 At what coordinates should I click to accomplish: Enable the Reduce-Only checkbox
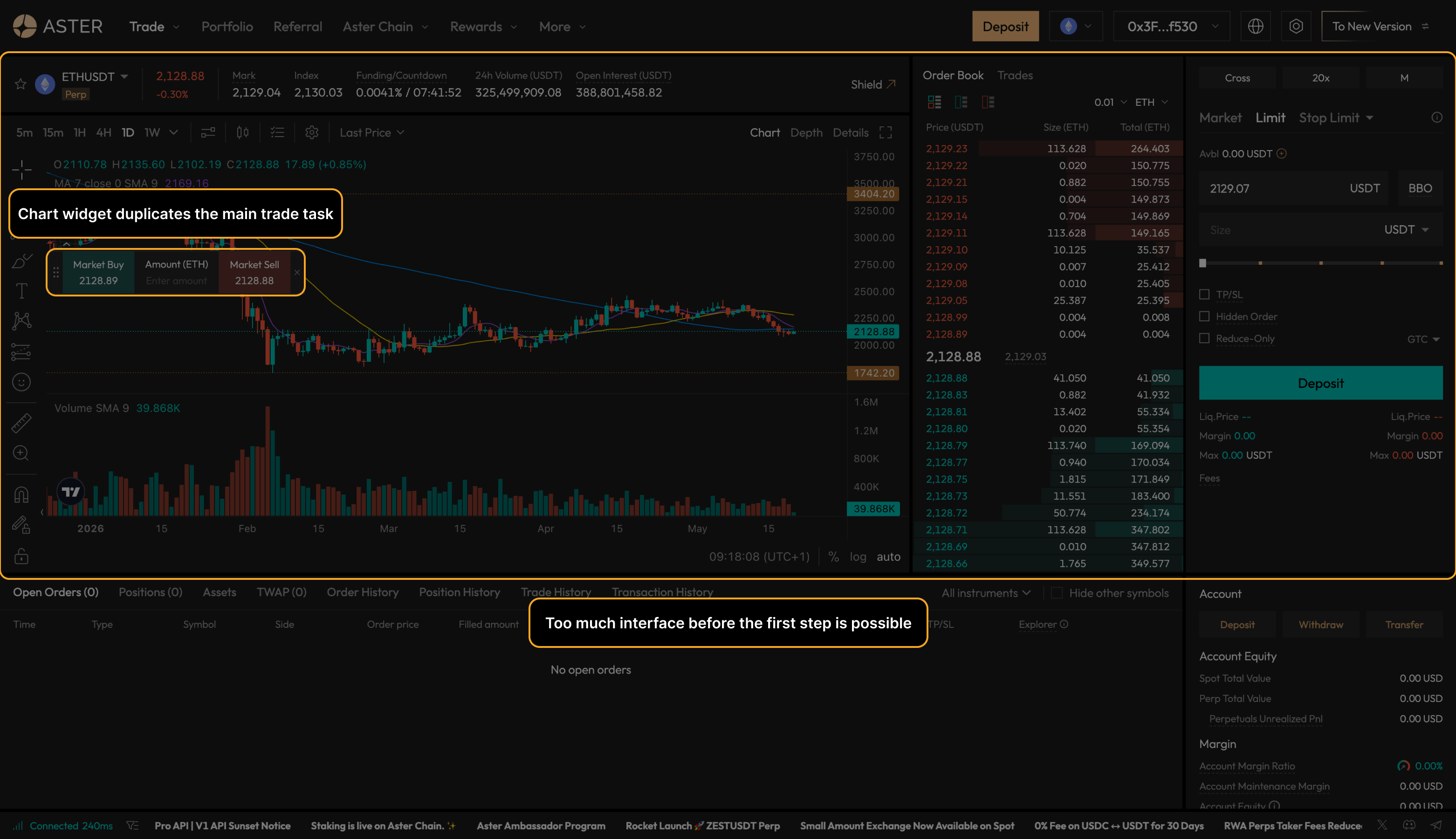1204,338
